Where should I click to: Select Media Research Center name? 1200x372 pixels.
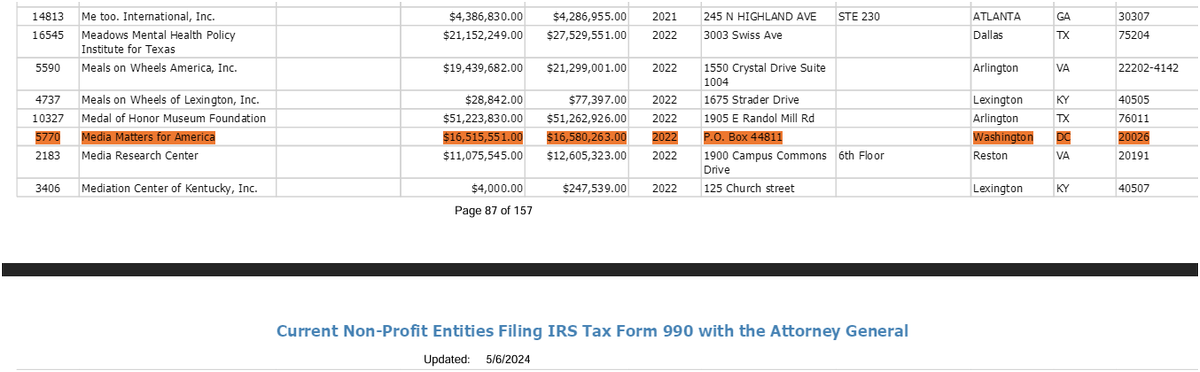[x=140, y=155]
